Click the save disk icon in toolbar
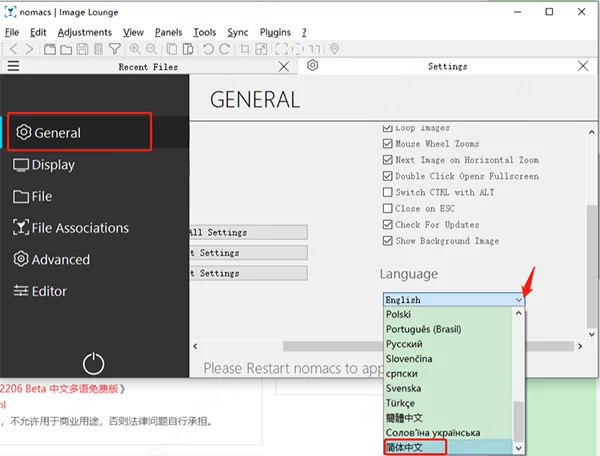The width and height of the screenshot is (600, 456). pyautogui.click(x=81, y=49)
